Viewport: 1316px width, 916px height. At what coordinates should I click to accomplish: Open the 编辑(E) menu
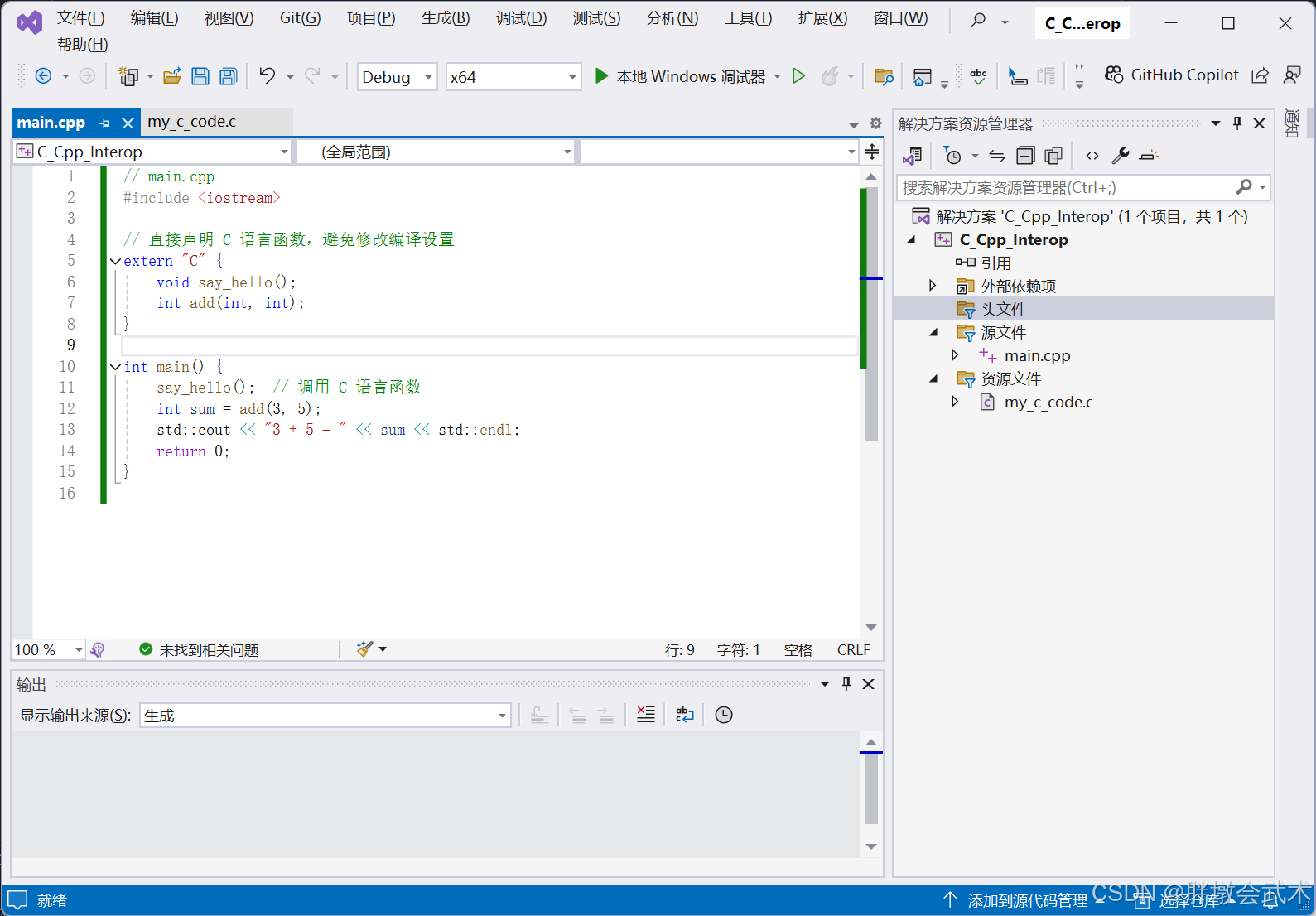[x=155, y=18]
